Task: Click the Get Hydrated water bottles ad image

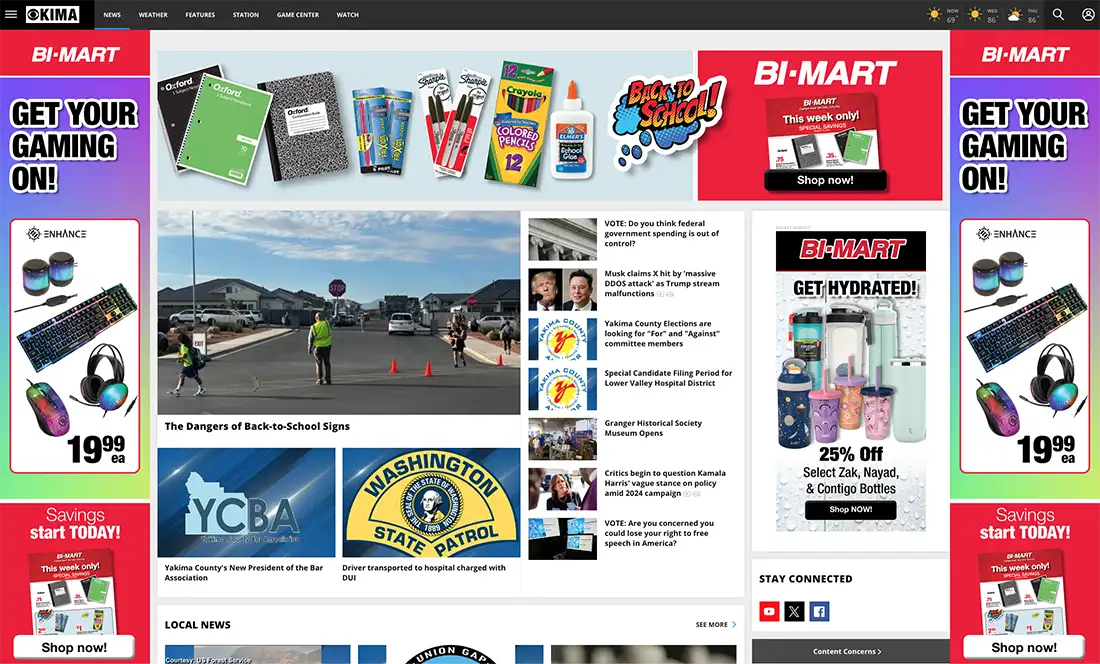Action: pos(850,381)
